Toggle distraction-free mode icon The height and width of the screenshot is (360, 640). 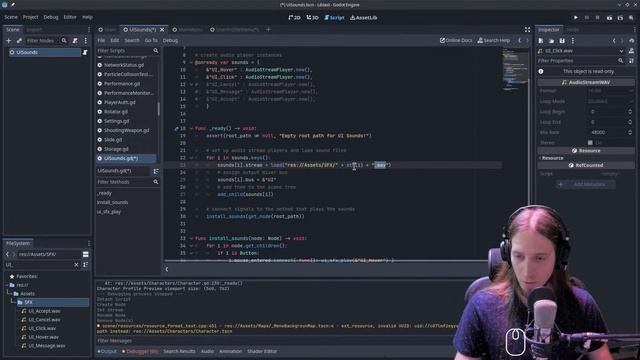point(527,29)
